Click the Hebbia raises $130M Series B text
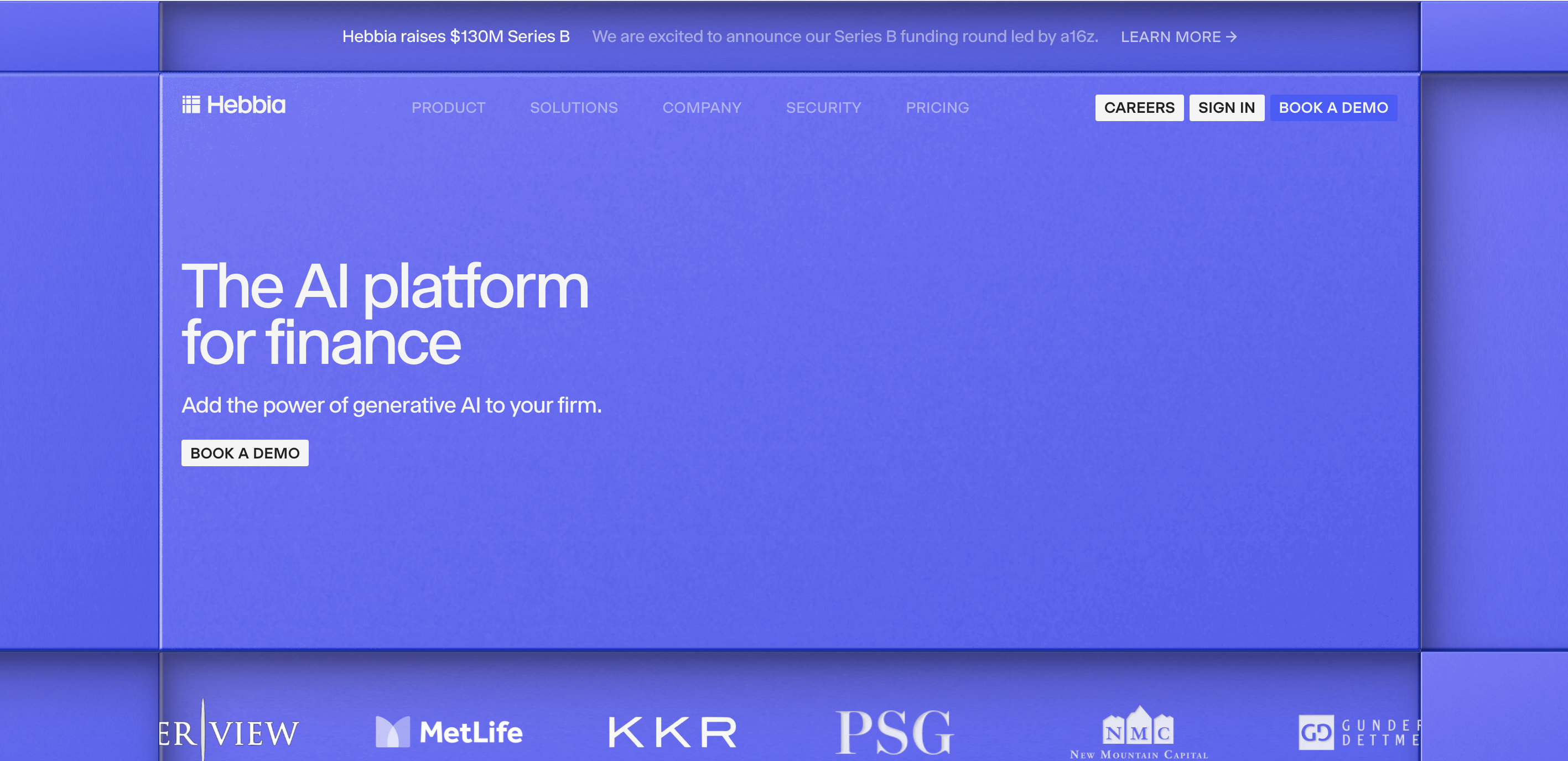Viewport: 1568px width, 761px height. coord(455,37)
